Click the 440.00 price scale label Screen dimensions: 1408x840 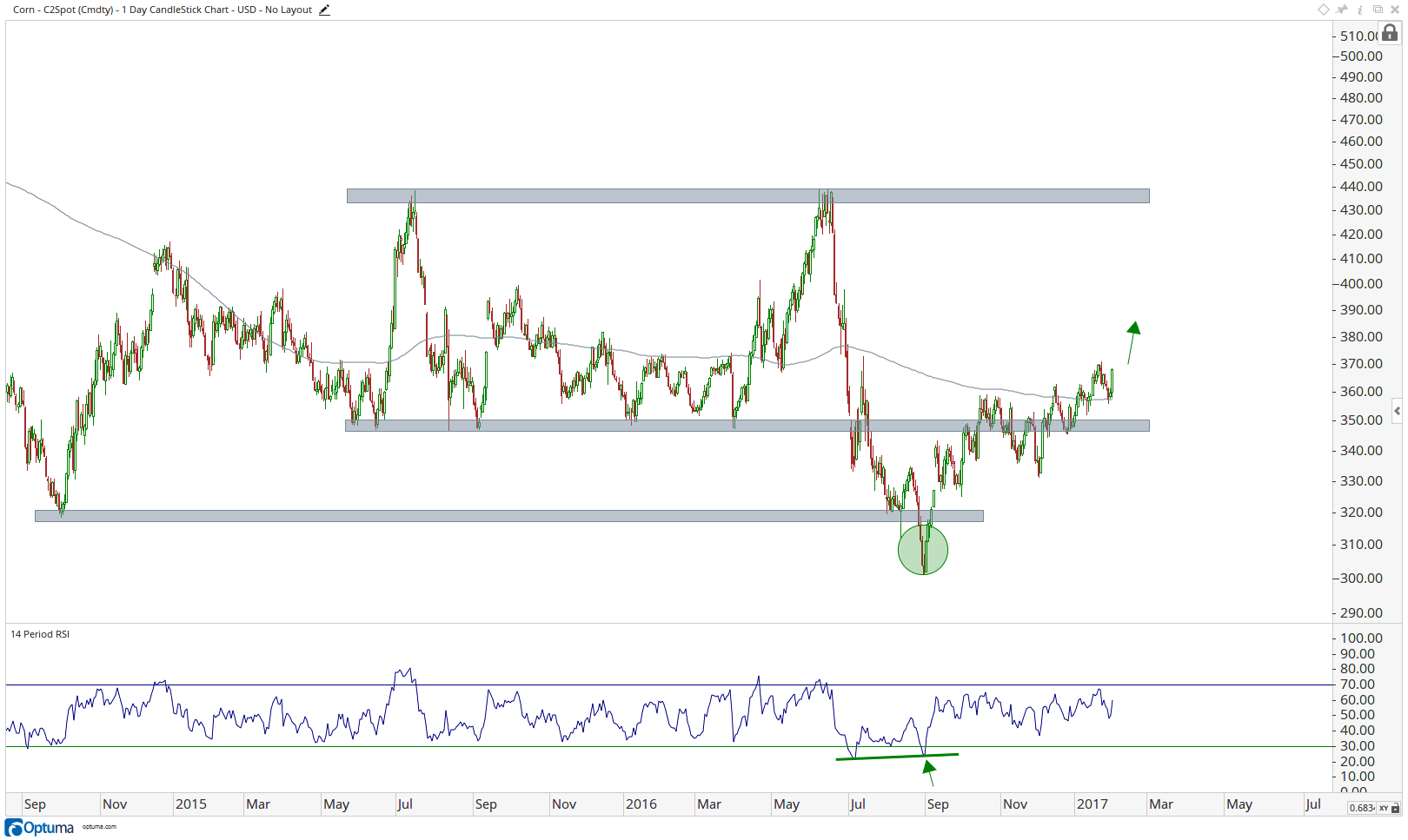click(x=1361, y=187)
